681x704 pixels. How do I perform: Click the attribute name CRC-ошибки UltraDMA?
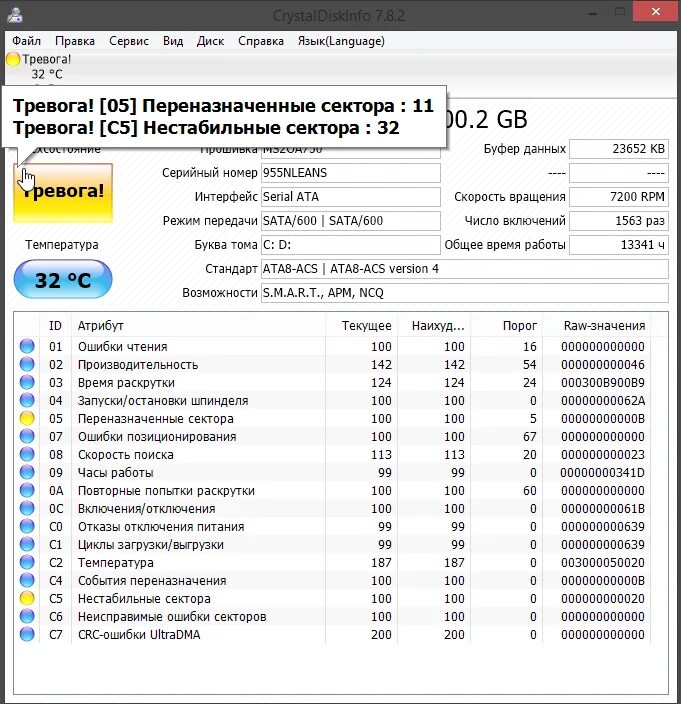point(139,634)
